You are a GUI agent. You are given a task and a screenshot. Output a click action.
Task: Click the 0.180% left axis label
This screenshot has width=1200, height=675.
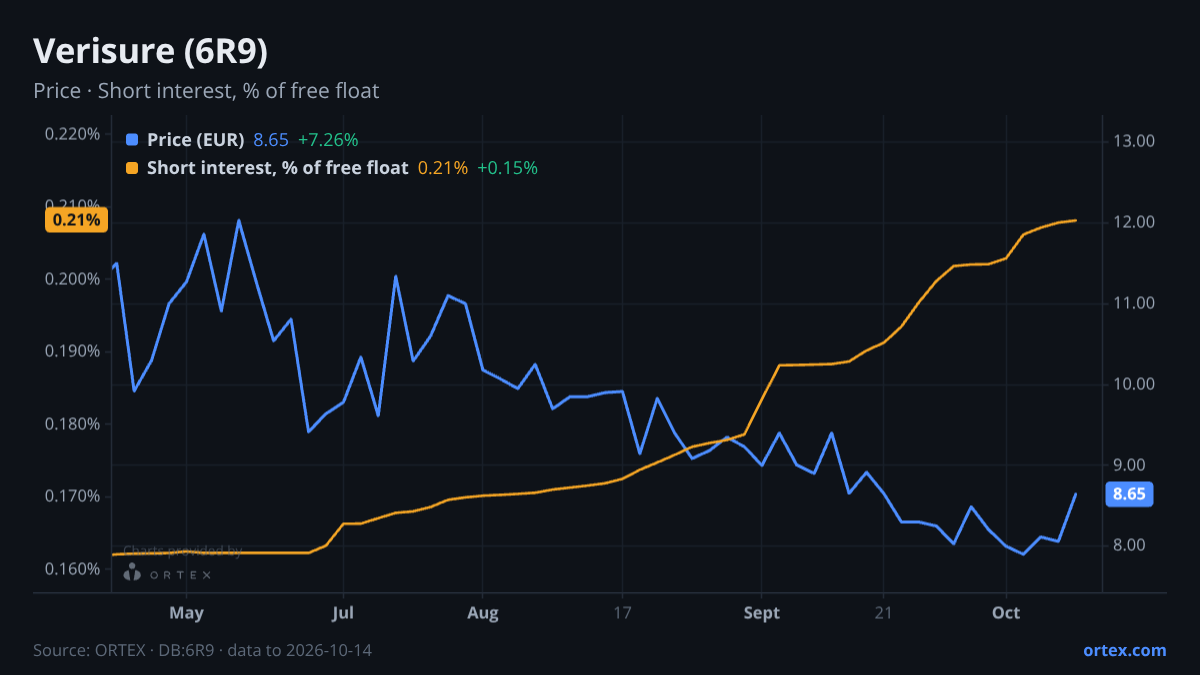click(x=73, y=424)
